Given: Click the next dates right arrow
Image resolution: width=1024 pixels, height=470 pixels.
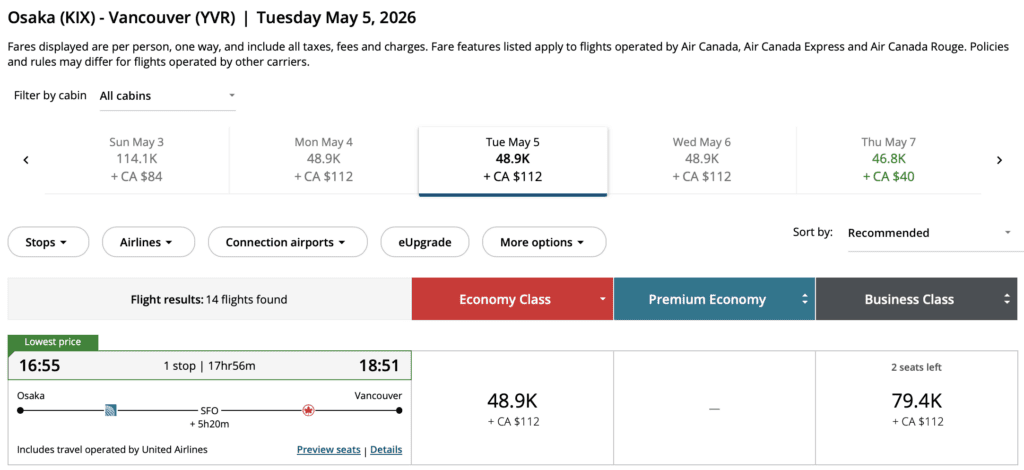Looking at the screenshot, I should 998,160.
